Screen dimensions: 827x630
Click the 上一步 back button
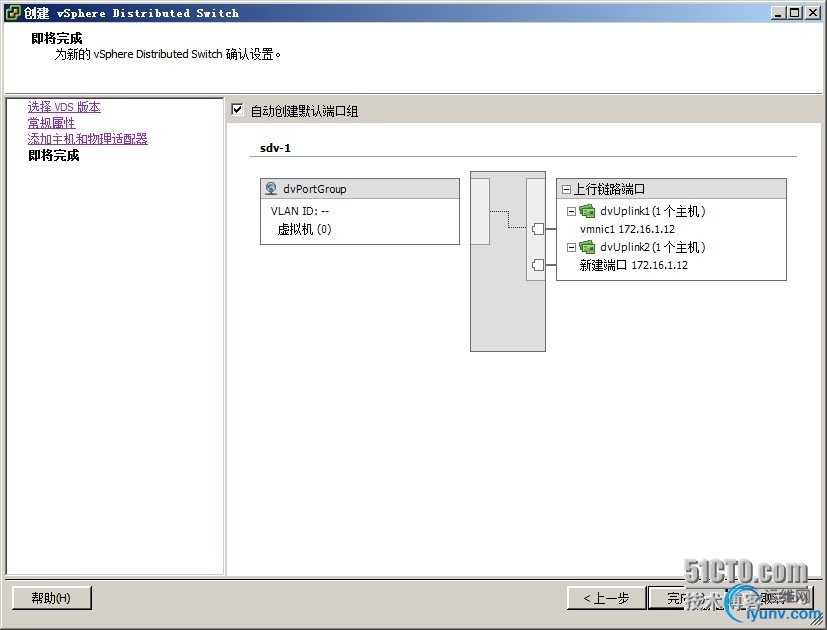(x=606, y=598)
